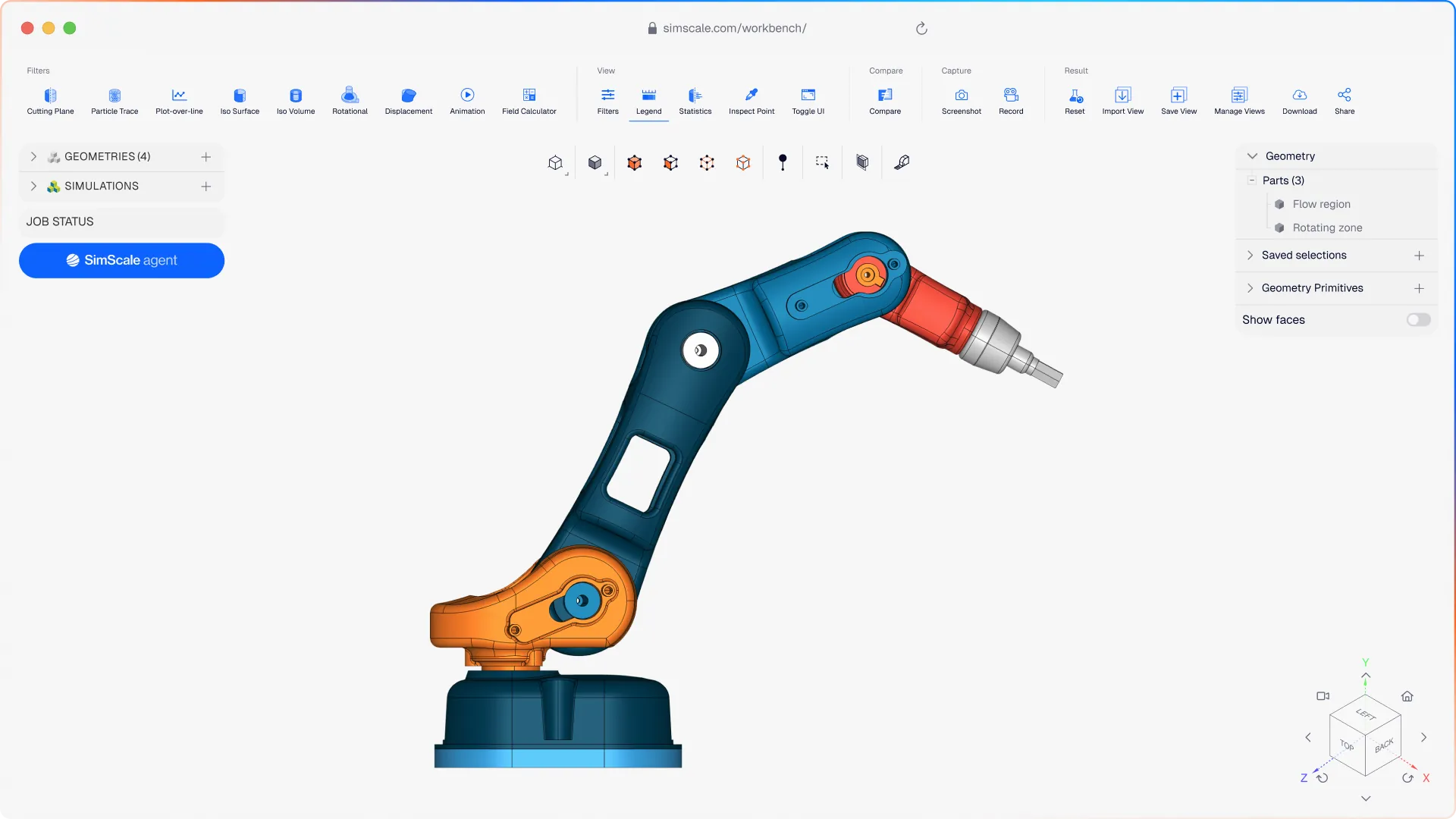Expand the GEOMETRIES (4) tree node

click(x=33, y=156)
